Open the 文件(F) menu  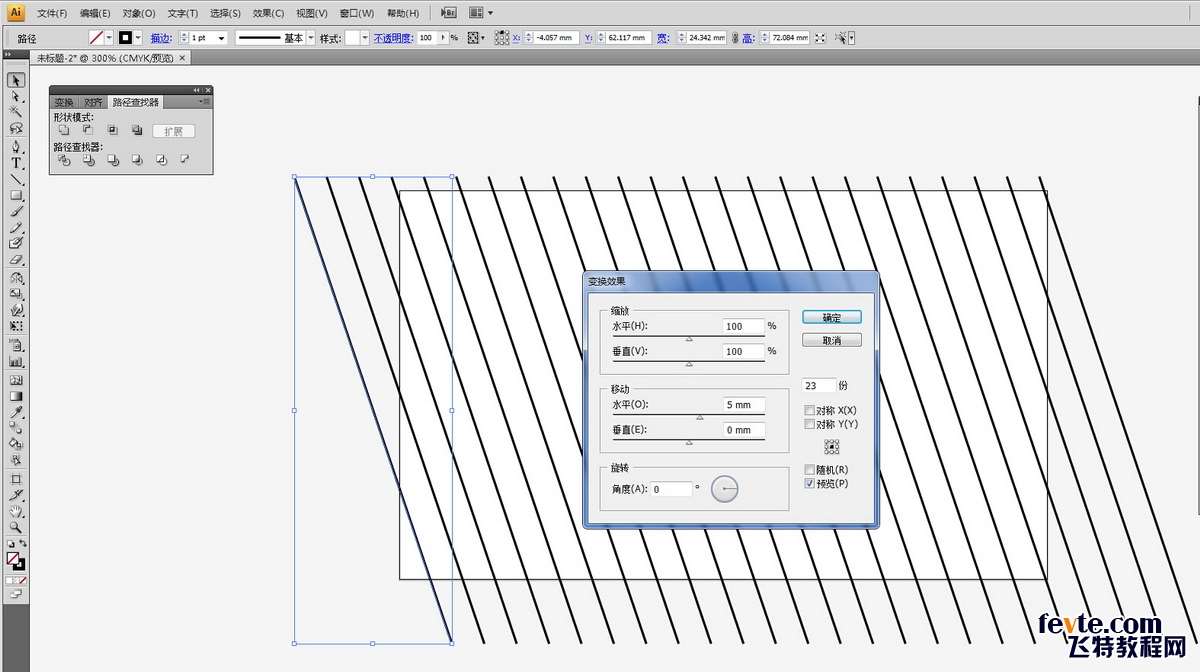[x=52, y=13]
